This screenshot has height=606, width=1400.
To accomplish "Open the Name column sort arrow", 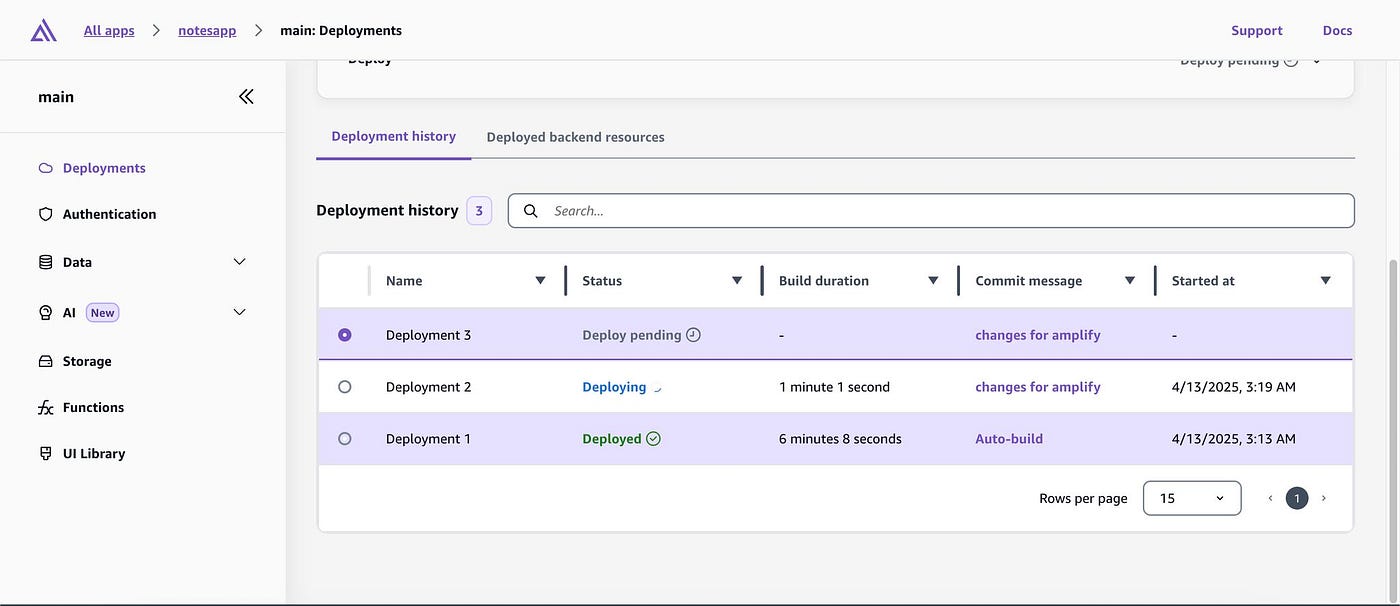I will 540,281.
